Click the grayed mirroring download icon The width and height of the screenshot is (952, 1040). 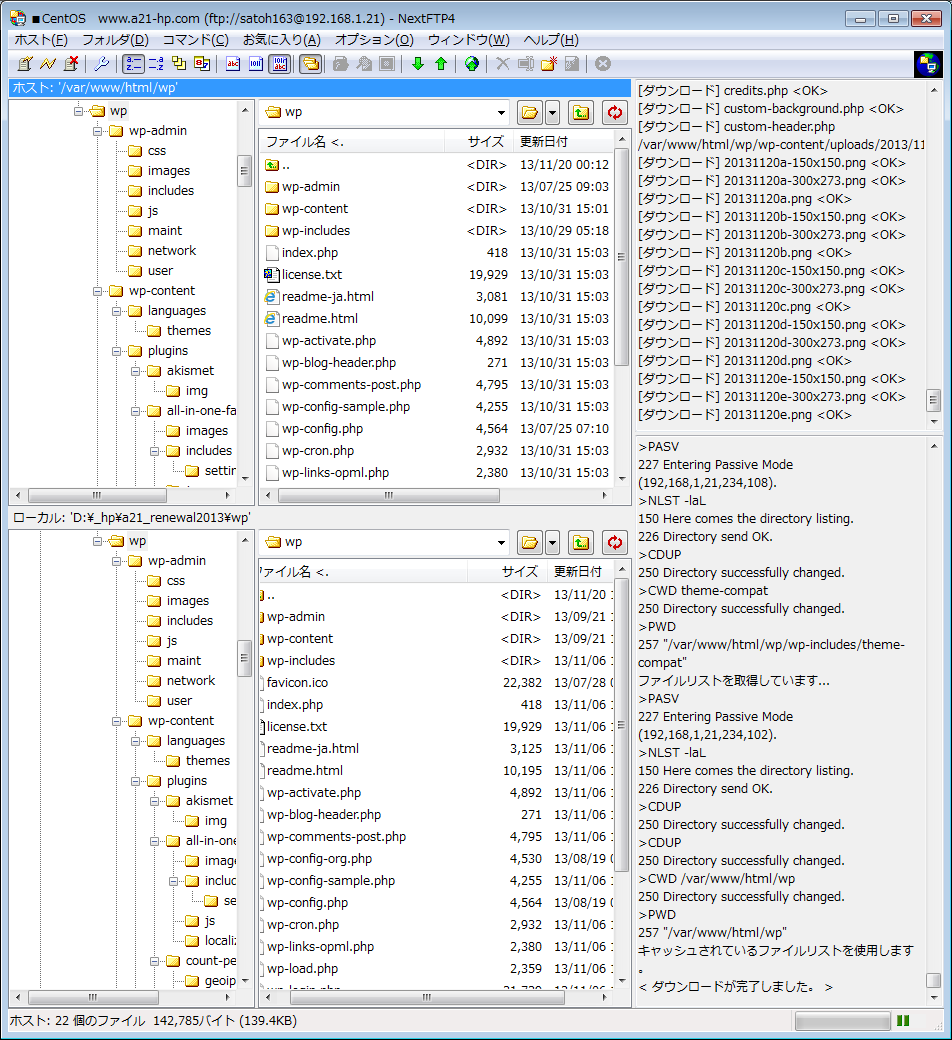click(341, 64)
